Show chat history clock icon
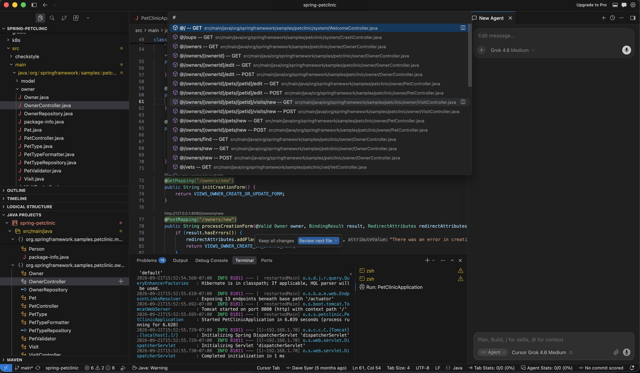 click(612, 18)
